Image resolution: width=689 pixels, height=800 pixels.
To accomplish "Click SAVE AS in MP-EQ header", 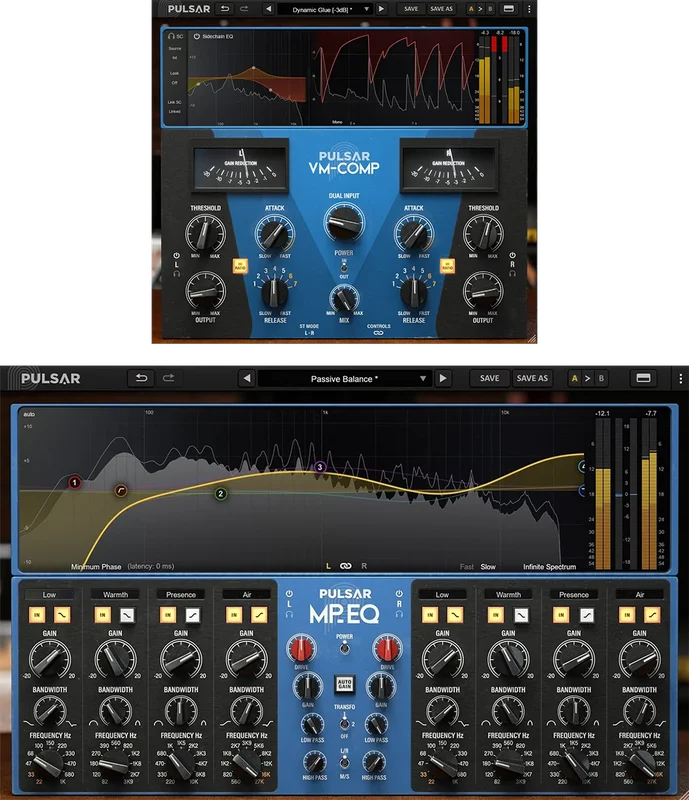I will pos(532,378).
